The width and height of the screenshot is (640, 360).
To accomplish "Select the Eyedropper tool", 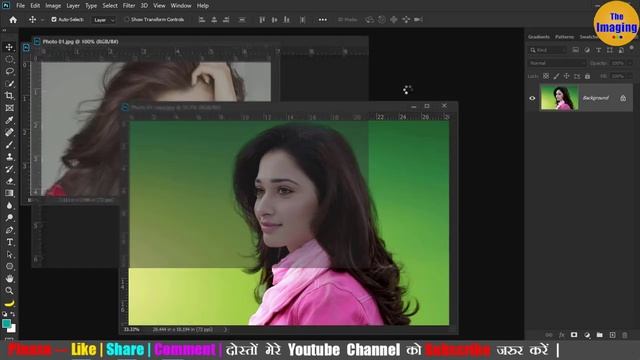I will click(x=9, y=120).
